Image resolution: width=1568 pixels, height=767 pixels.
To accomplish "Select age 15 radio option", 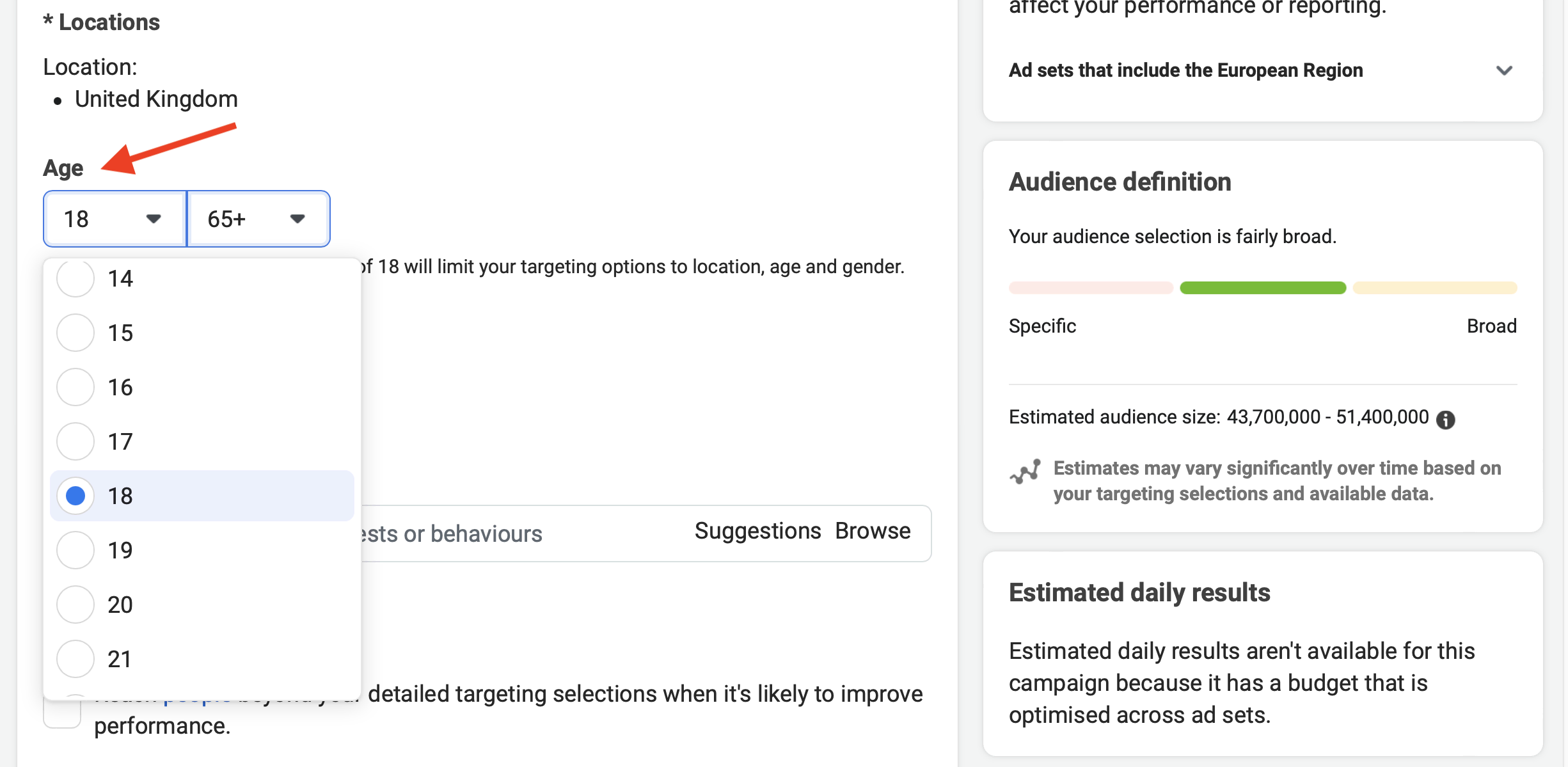I will coord(75,333).
